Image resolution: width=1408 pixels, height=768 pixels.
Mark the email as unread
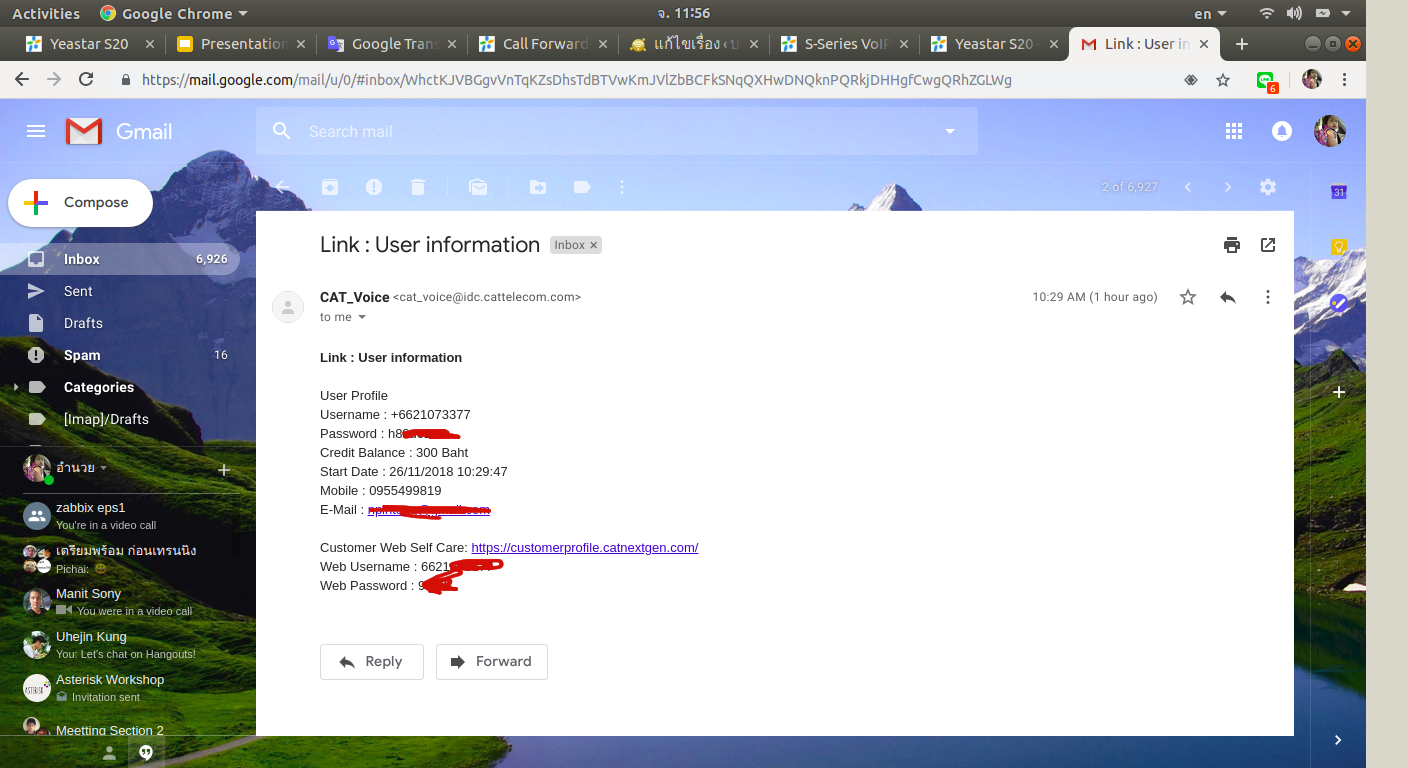click(x=478, y=187)
